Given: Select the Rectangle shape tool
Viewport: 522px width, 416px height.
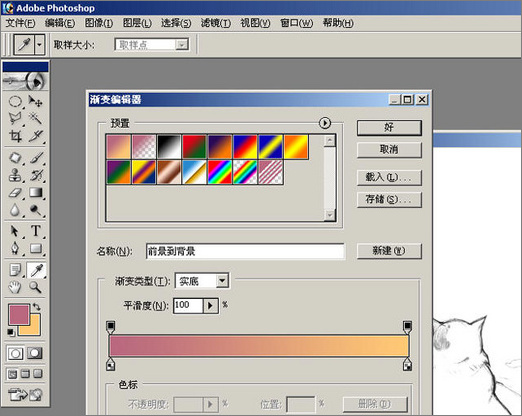Looking at the screenshot, I should (x=35, y=248).
